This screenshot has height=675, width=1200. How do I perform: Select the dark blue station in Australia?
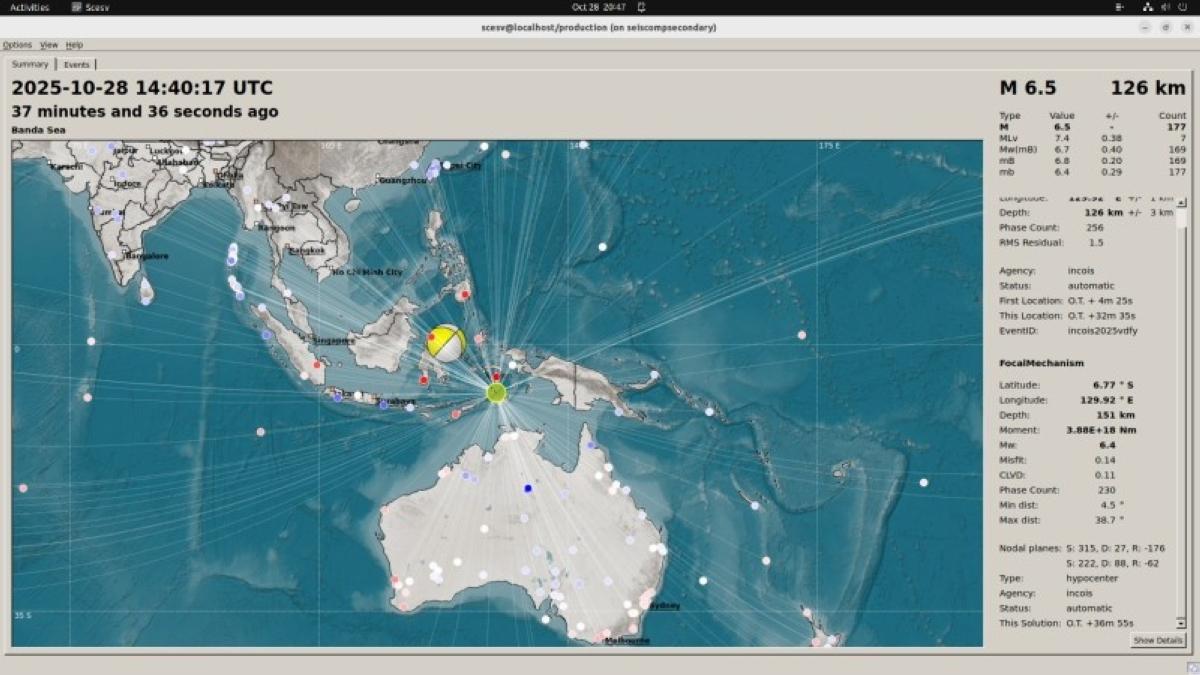pyautogui.click(x=527, y=488)
